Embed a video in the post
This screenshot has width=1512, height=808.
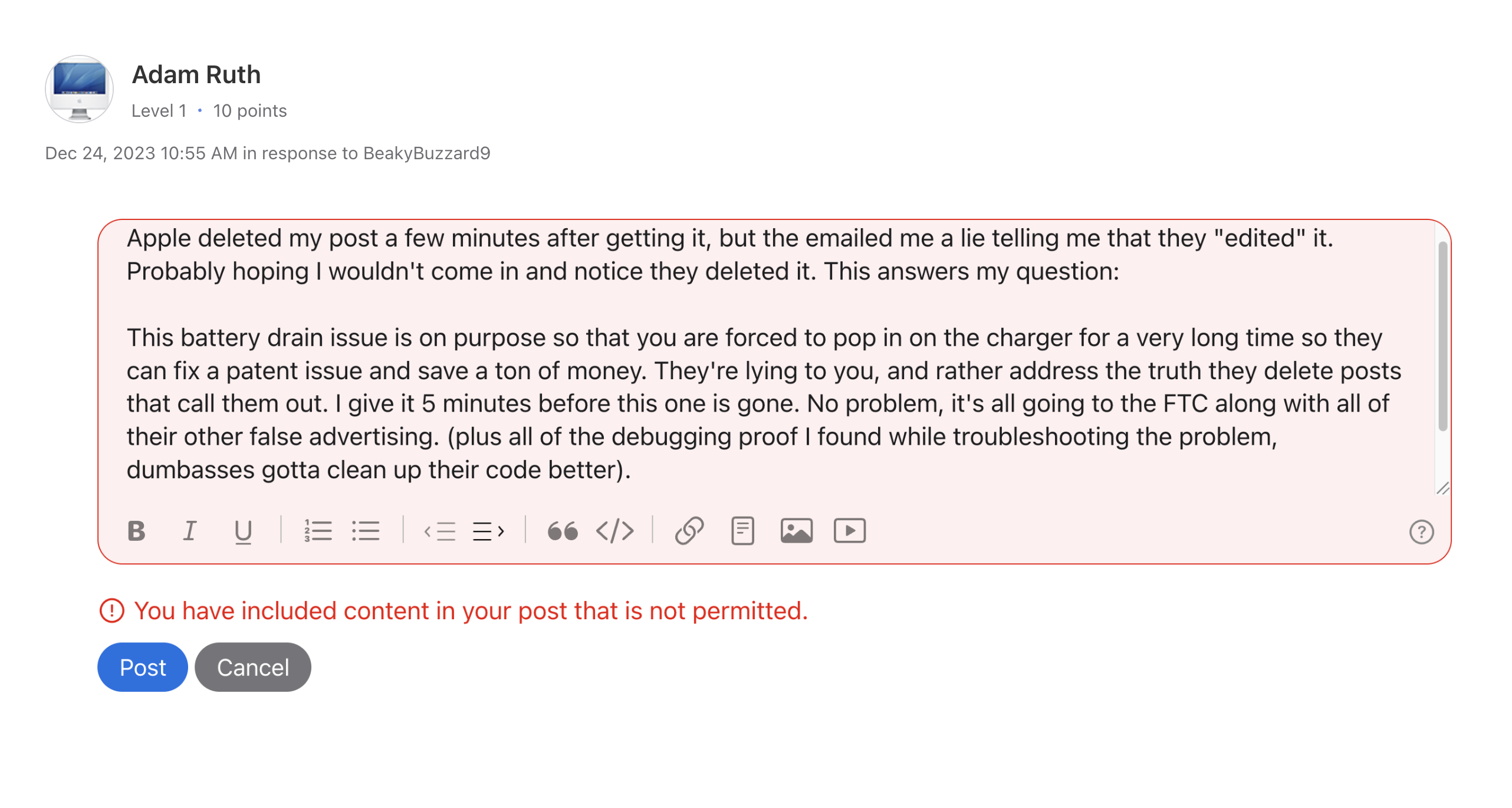click(849, 531)
